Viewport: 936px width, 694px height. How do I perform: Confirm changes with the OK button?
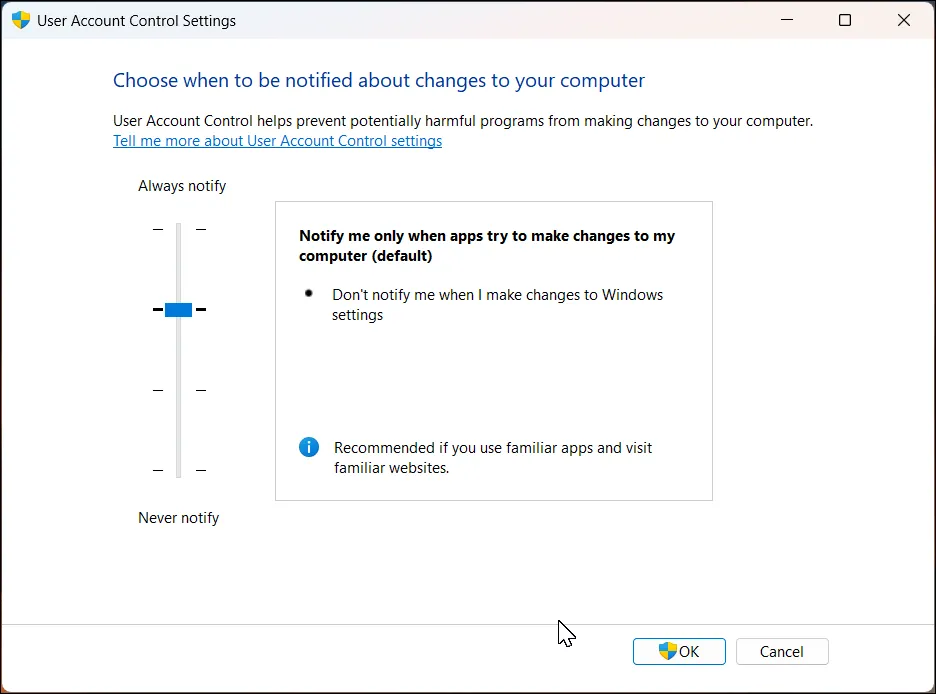[x=679, y=651]
